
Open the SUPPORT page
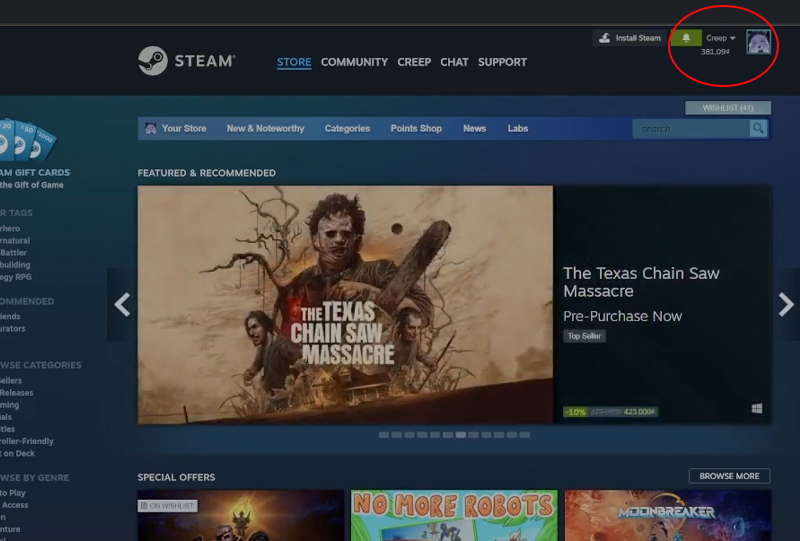click(502, 62)
